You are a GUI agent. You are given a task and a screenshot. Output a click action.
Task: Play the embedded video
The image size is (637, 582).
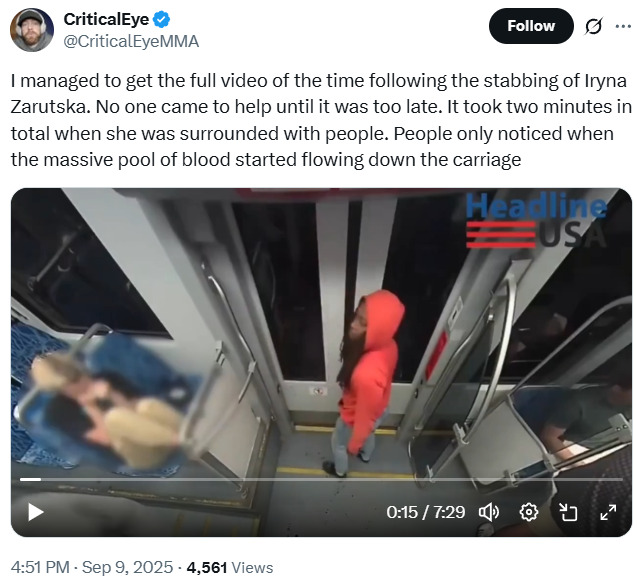point(36,512)
